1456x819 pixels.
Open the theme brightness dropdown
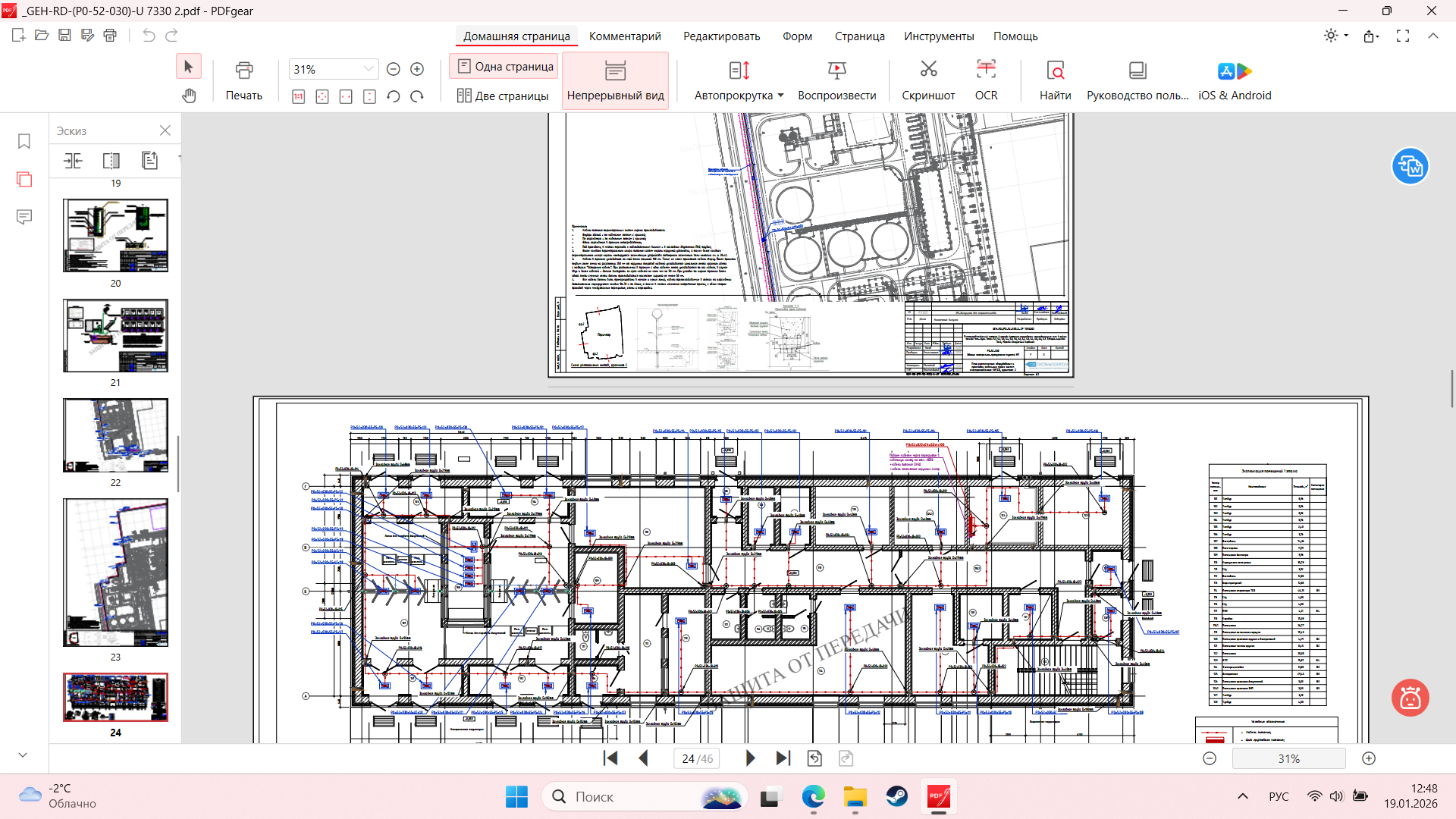tap(1346, 36)
